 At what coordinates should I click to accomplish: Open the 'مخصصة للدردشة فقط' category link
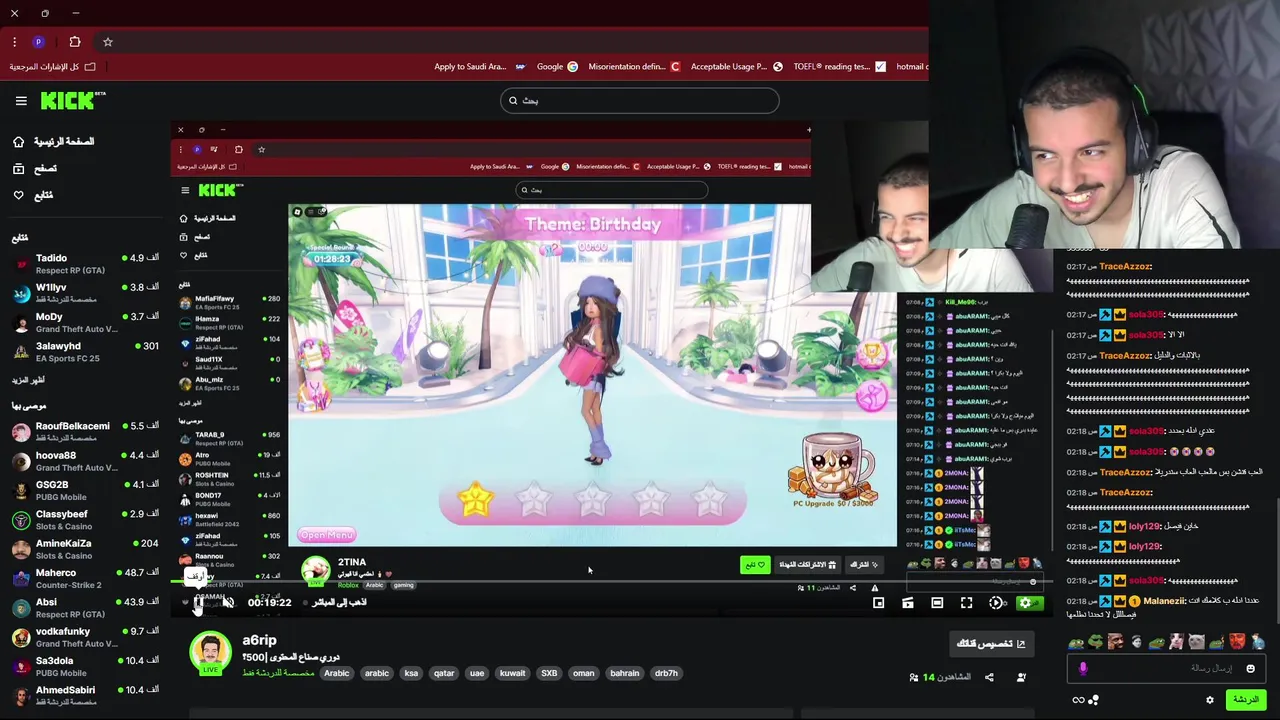[279, 673]
